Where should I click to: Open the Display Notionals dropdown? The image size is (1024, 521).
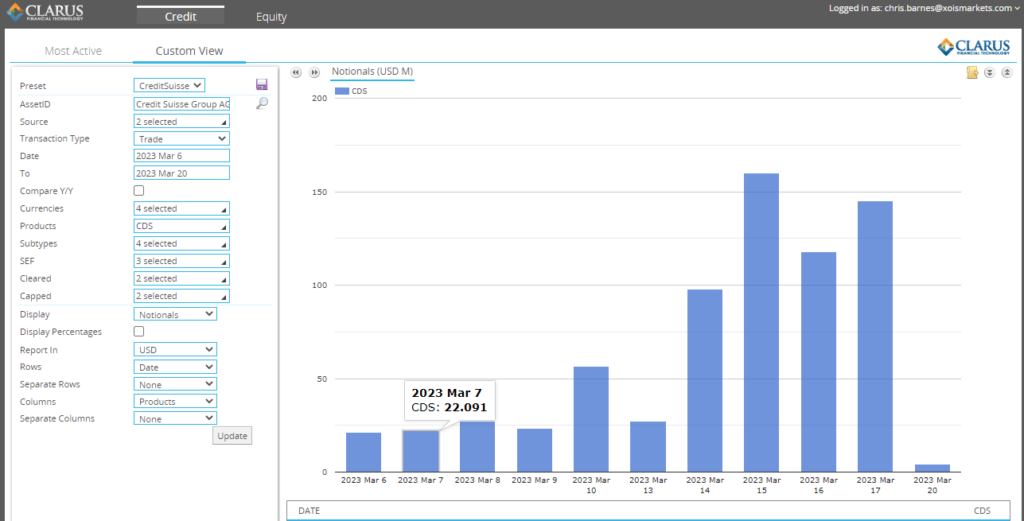(x=175, y=314)
